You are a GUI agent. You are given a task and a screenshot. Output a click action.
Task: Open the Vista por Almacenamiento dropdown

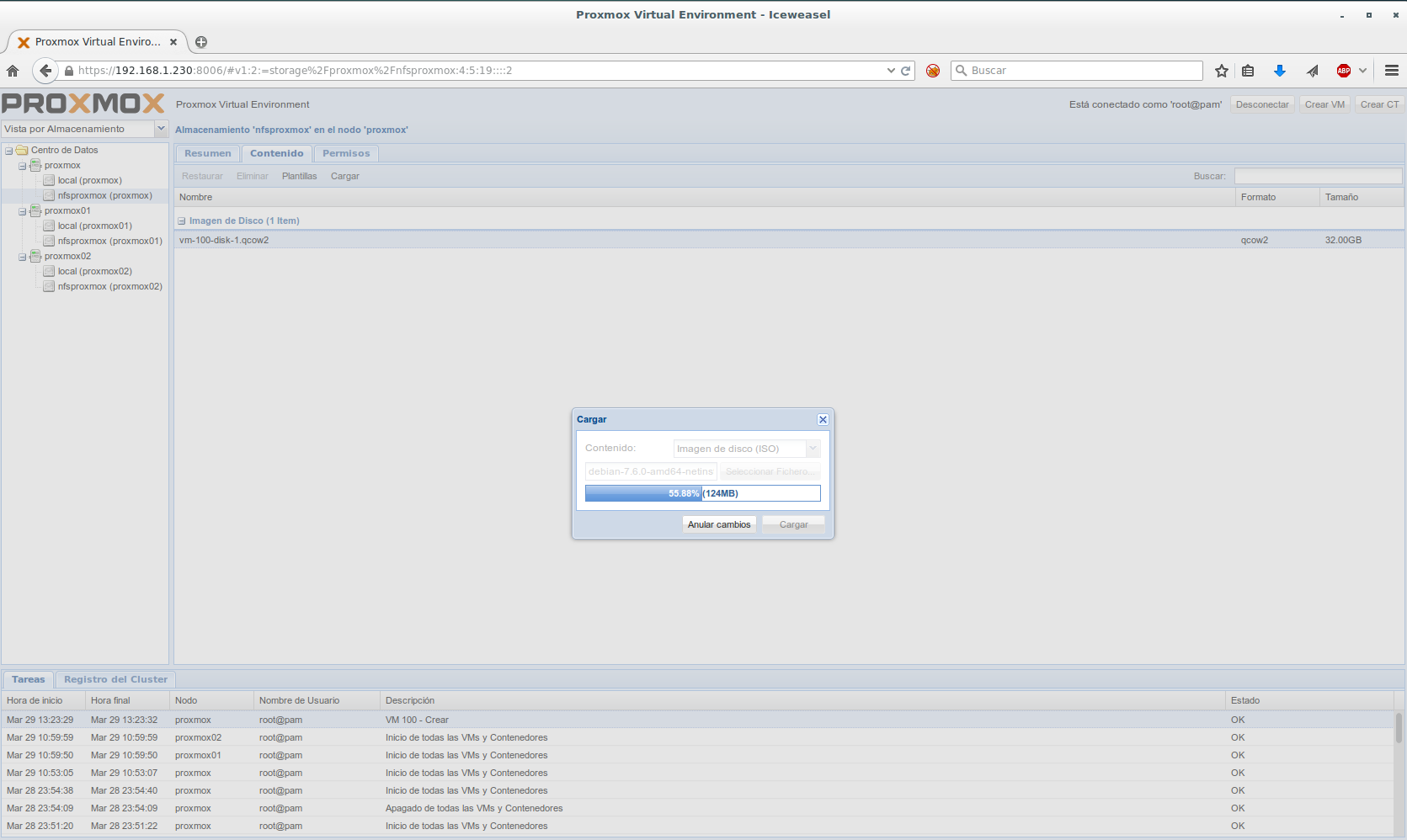pyautogui.click(x=161, y=129)
